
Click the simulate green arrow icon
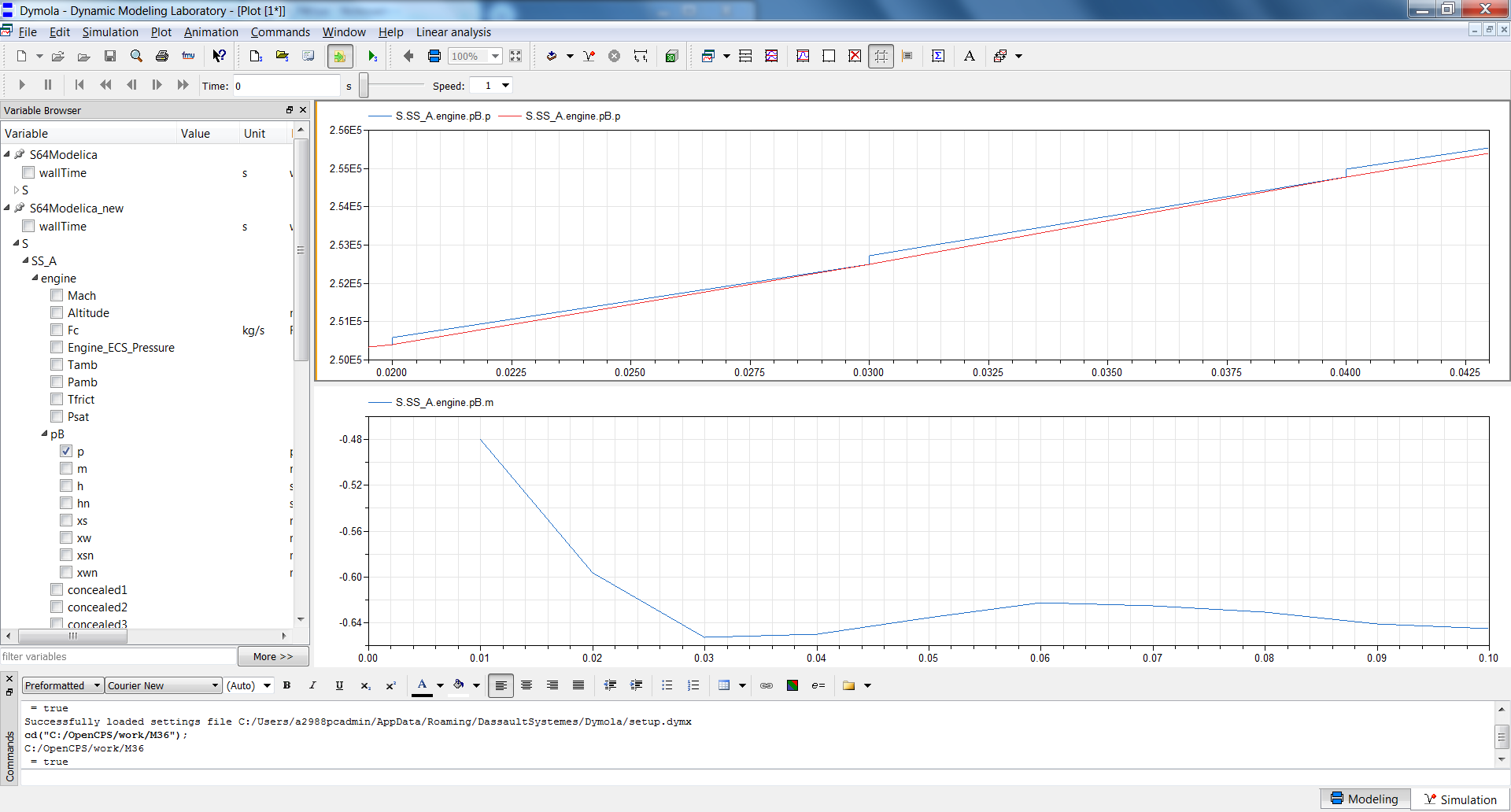pyautogui.click(x=372, y=56)
